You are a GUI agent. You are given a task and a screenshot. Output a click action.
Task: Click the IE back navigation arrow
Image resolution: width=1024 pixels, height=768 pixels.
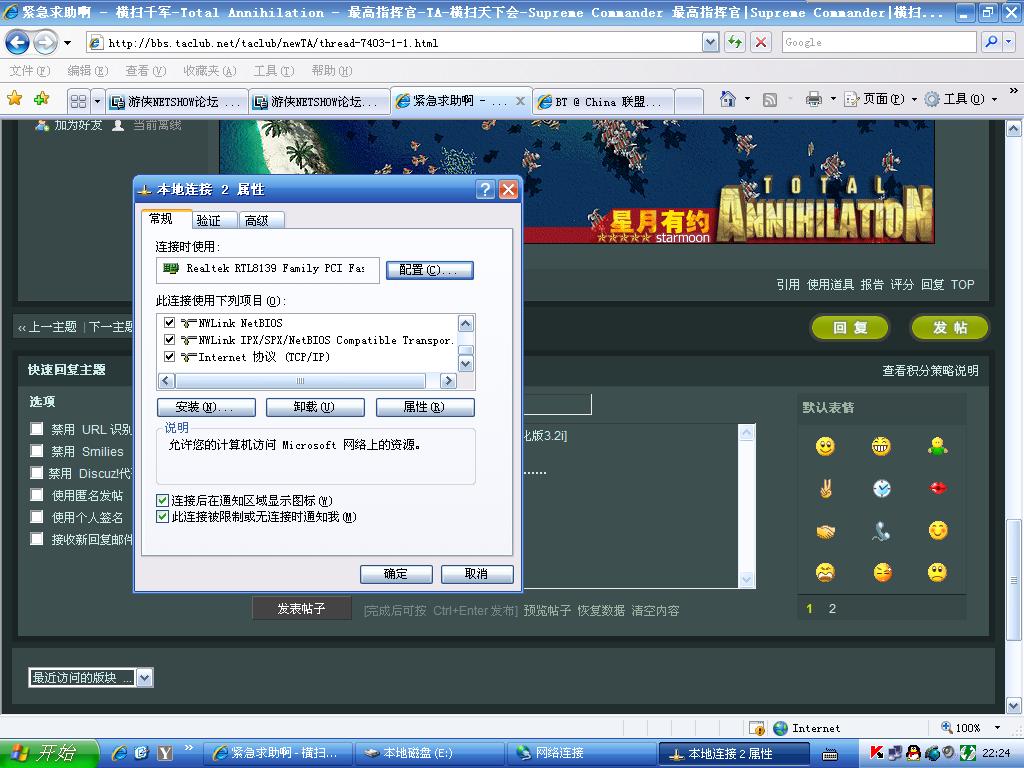[18, 43]
